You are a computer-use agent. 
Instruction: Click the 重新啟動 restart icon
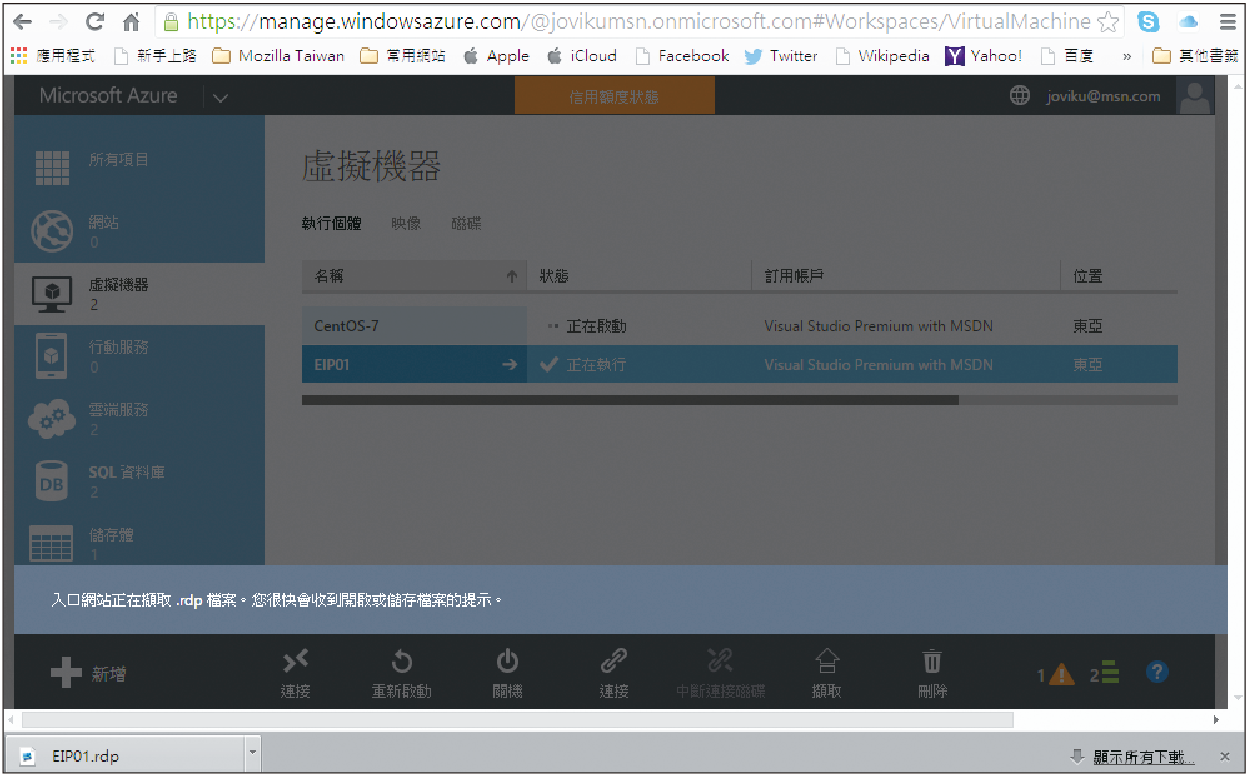click(401, 660)
